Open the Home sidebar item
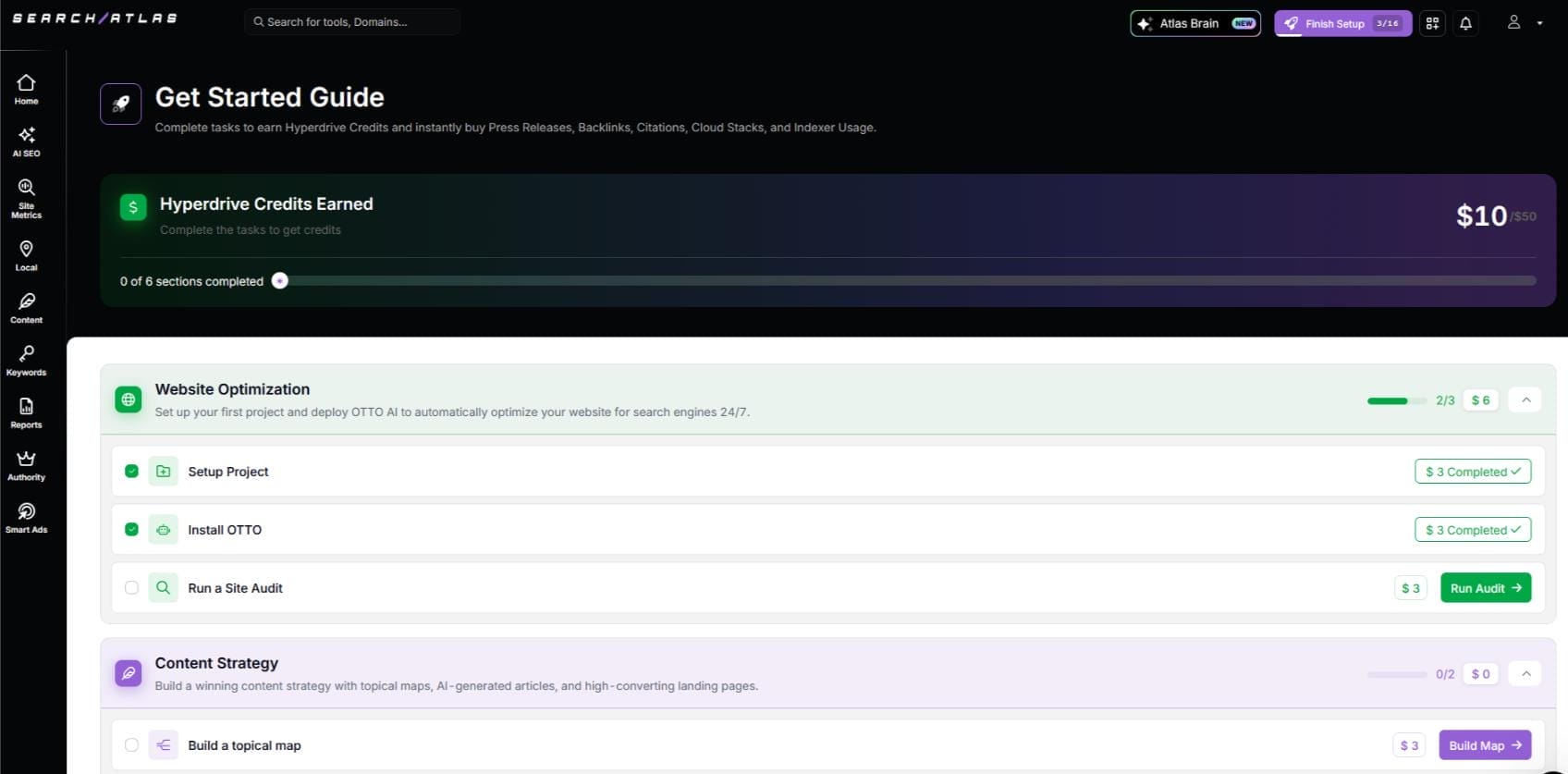This screenshot has width=1568, height=774. (x=26, y=90)
